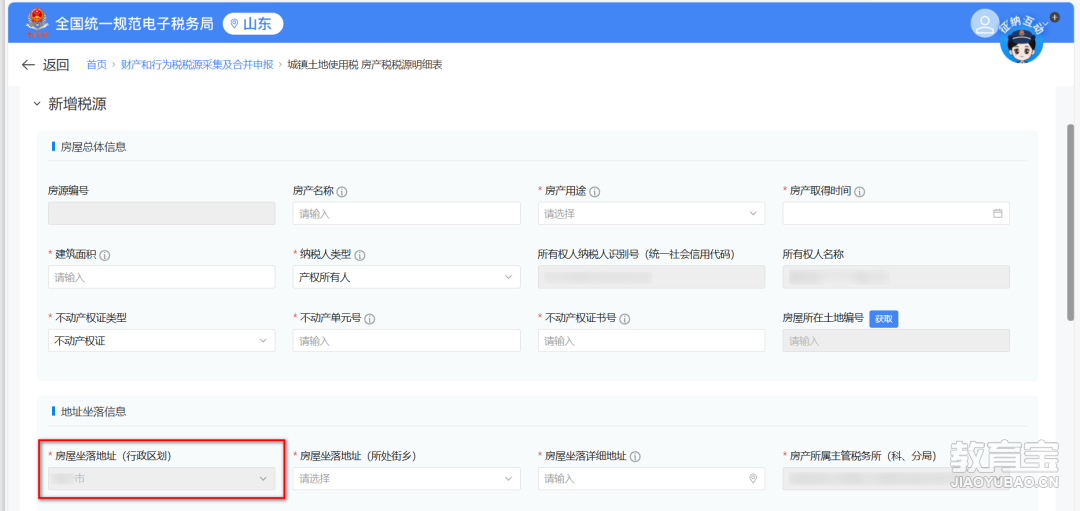The width and height of the screenshot is (1080, 511).
Task: Click the 所有权人名称 label
Action: pyautogui.click(x=813, y=254)
